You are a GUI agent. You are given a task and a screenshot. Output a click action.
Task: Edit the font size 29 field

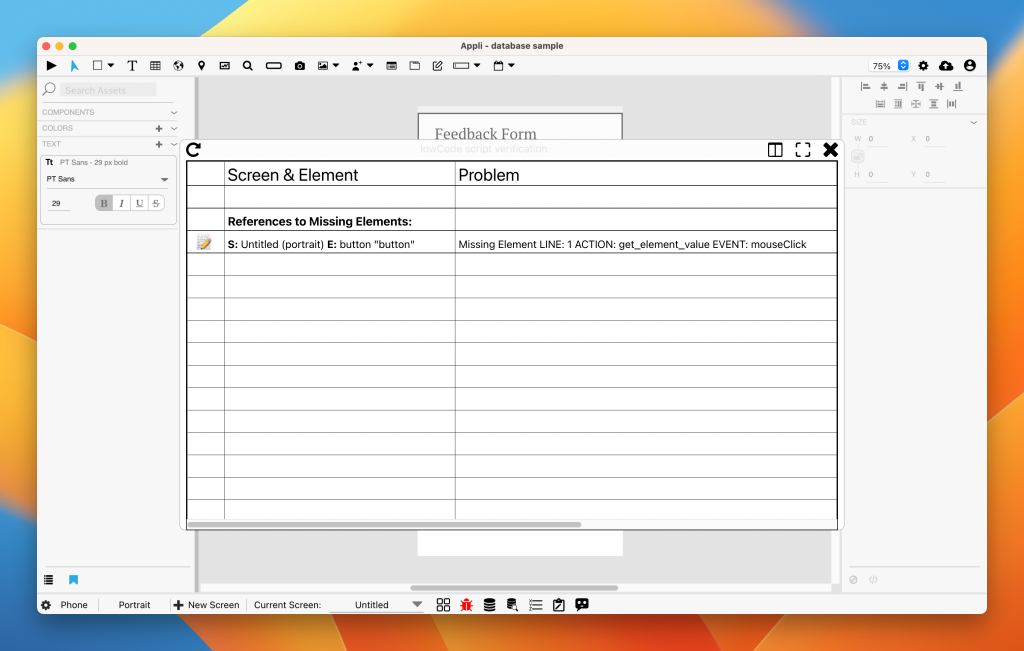point(59,204)
